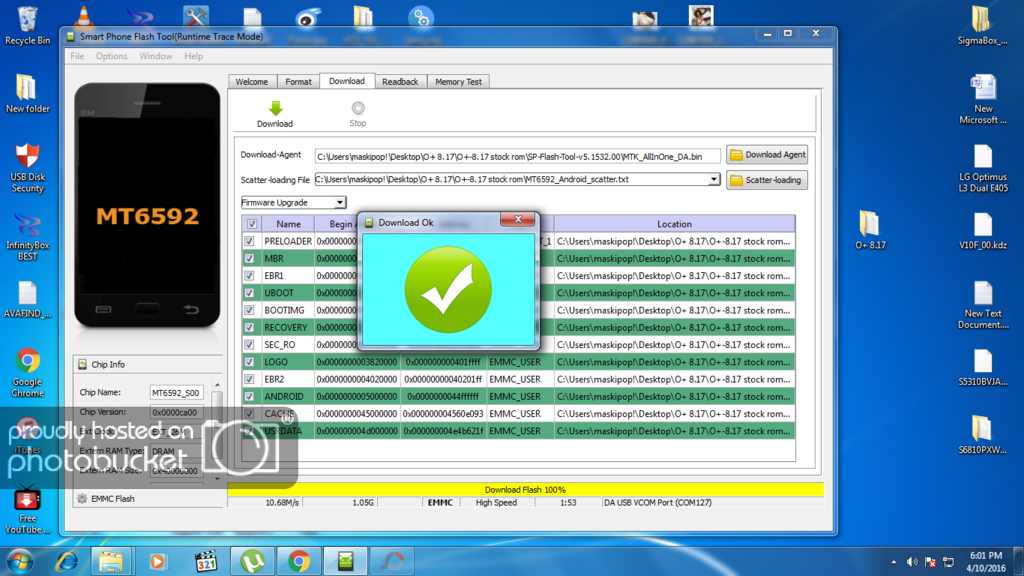Viewport: 1024px width, 576px height.
Task: Click the Stop icon in toolbar
Action: (x=358, y=108)
